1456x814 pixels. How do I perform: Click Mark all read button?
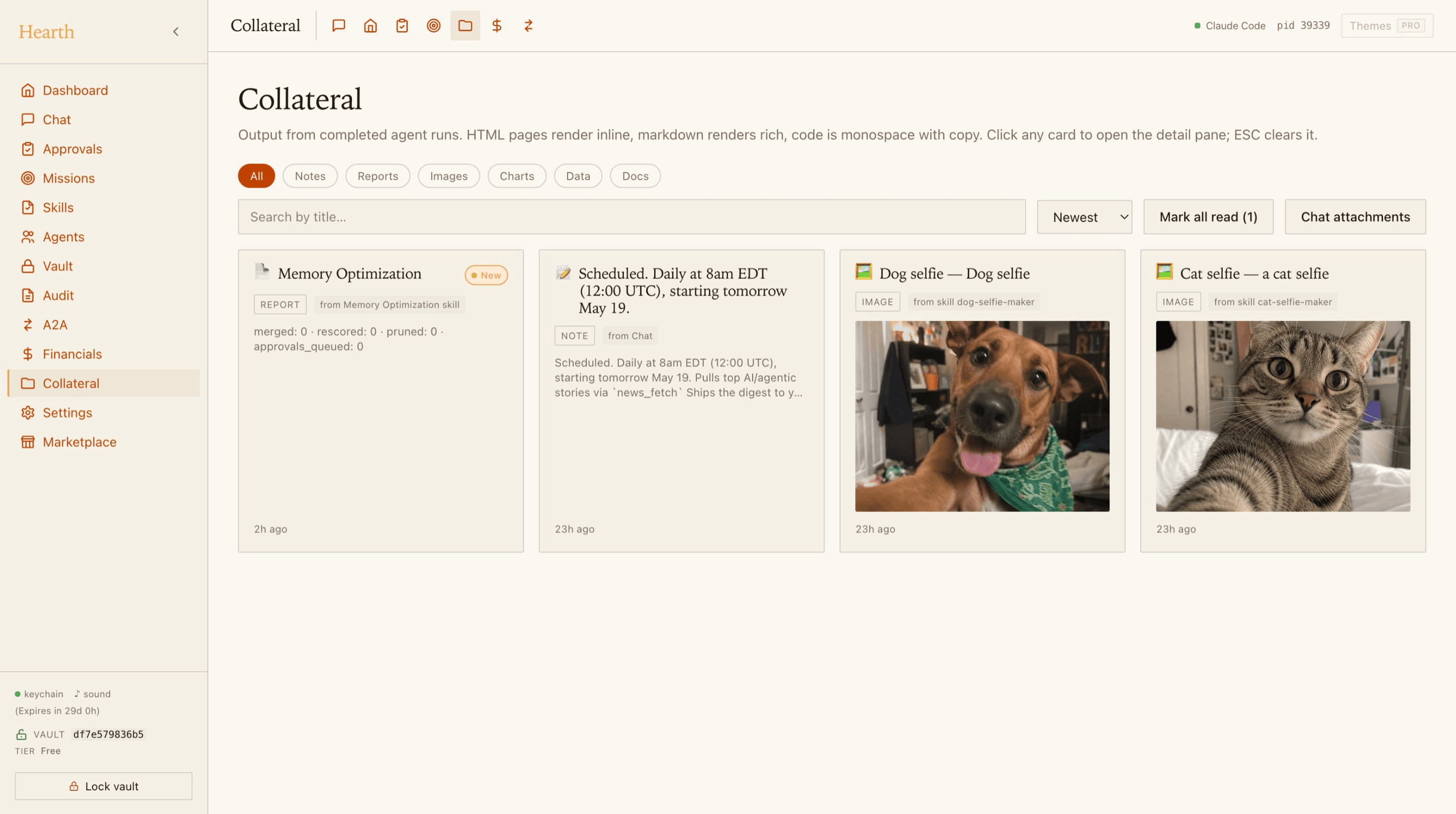[1208, 217]
